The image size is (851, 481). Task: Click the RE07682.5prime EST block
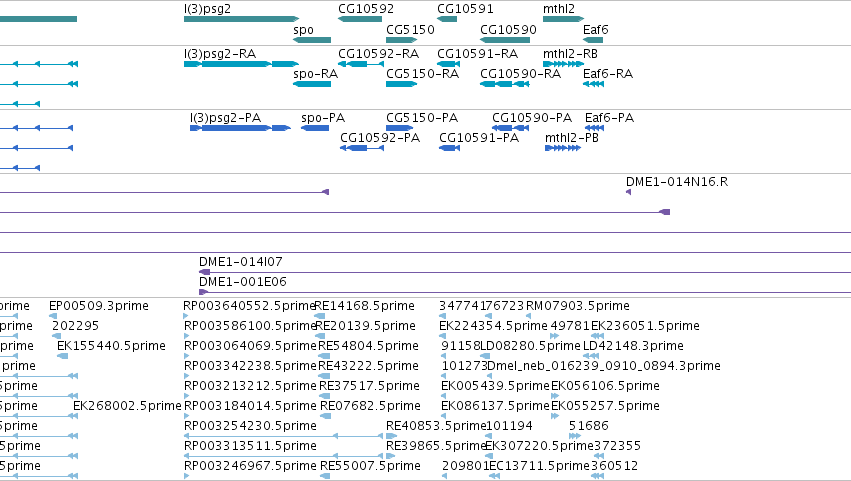coord(326,416)
